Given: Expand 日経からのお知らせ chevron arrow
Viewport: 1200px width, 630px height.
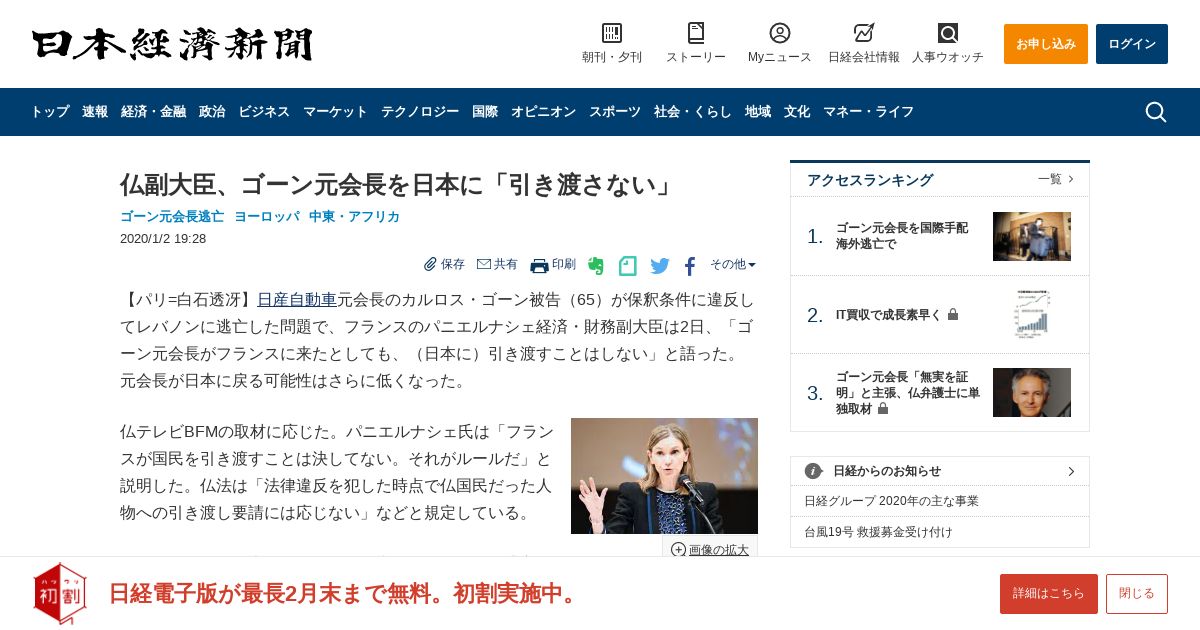Looking at the screenshot, I should pyautogui.click(x=1071, y=471).
